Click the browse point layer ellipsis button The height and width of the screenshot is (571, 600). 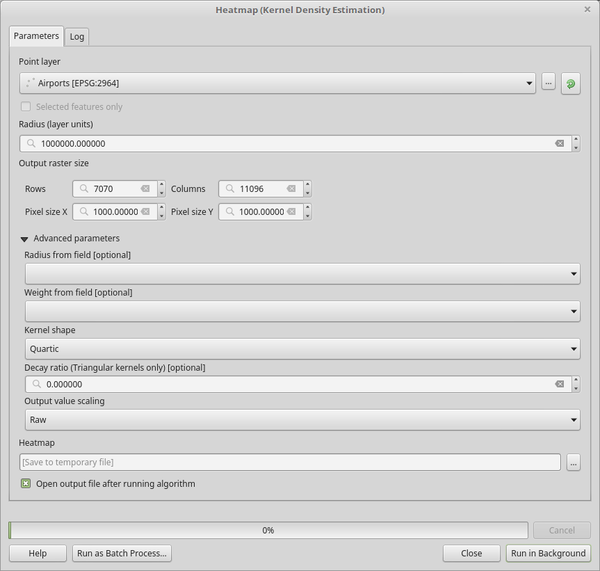(x=548, y=83)
